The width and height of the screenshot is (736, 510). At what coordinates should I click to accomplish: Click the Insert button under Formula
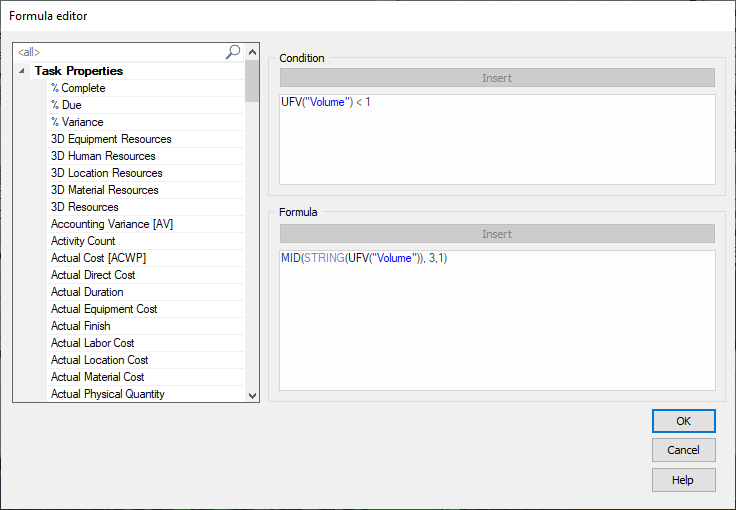(x=497, y=234)
